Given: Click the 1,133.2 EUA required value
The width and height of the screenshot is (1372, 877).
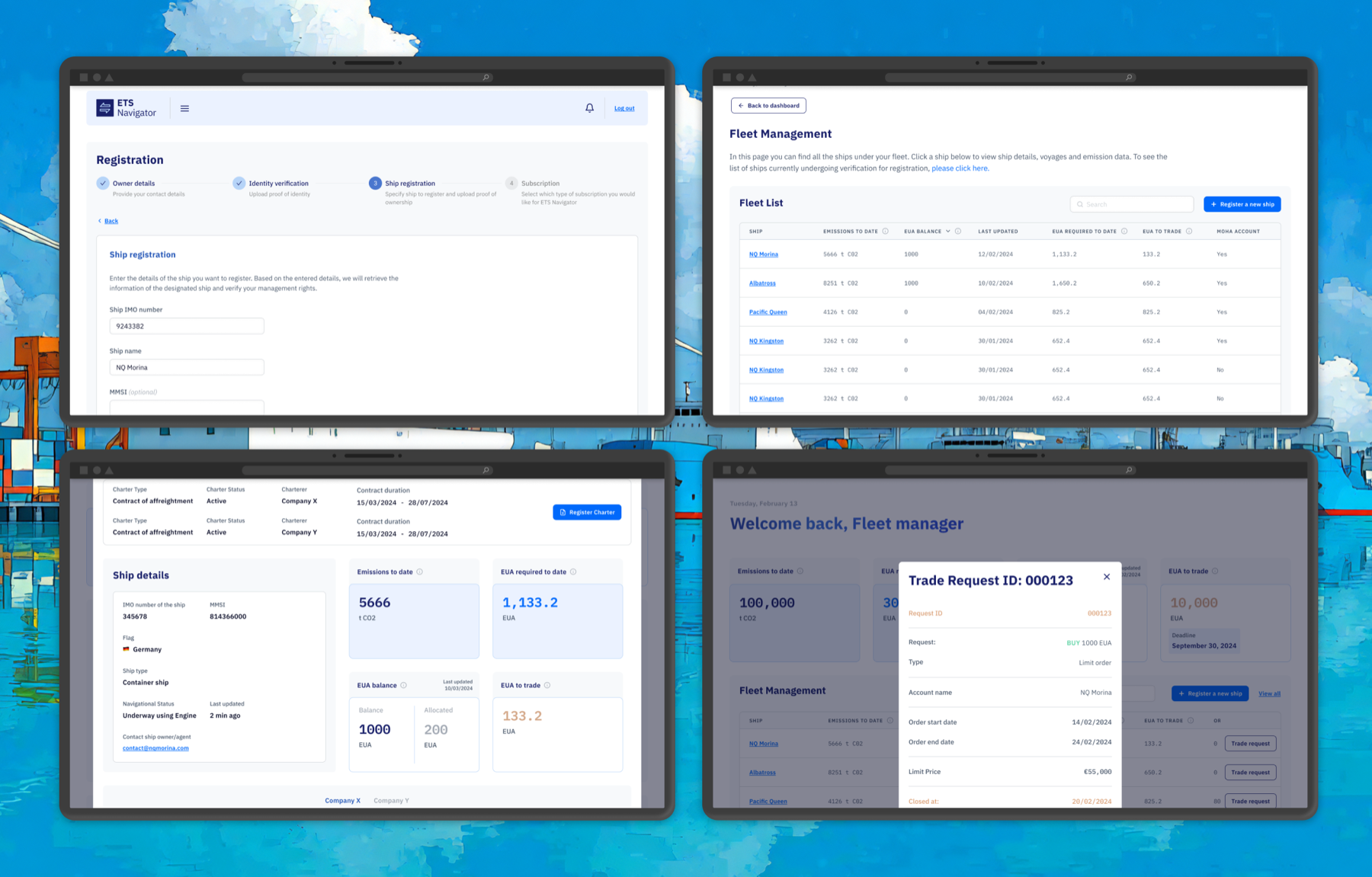Looking at the screenshot, I should (x=530, y=603).
